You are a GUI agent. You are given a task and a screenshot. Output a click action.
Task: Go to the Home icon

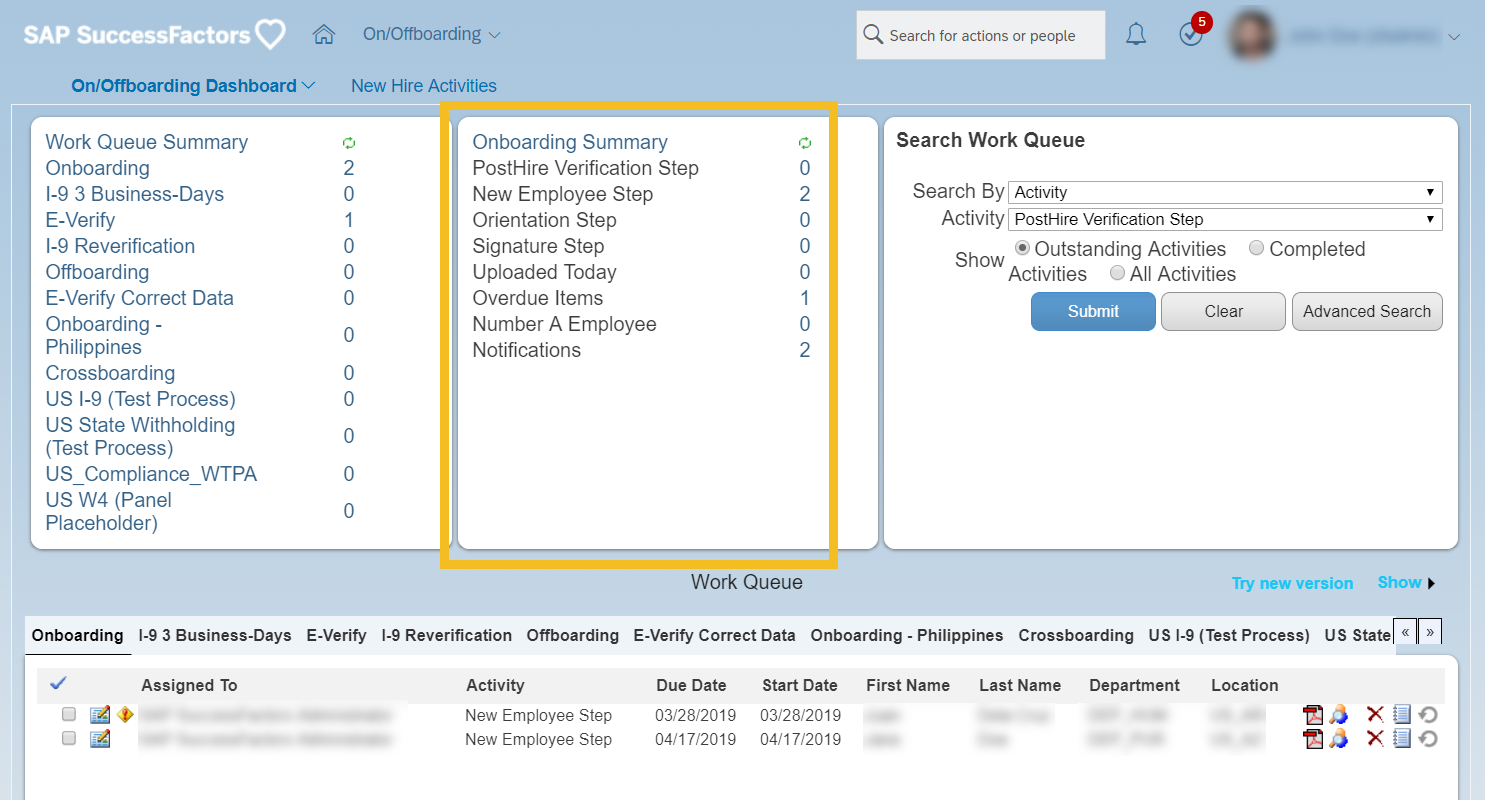[323, 35]
